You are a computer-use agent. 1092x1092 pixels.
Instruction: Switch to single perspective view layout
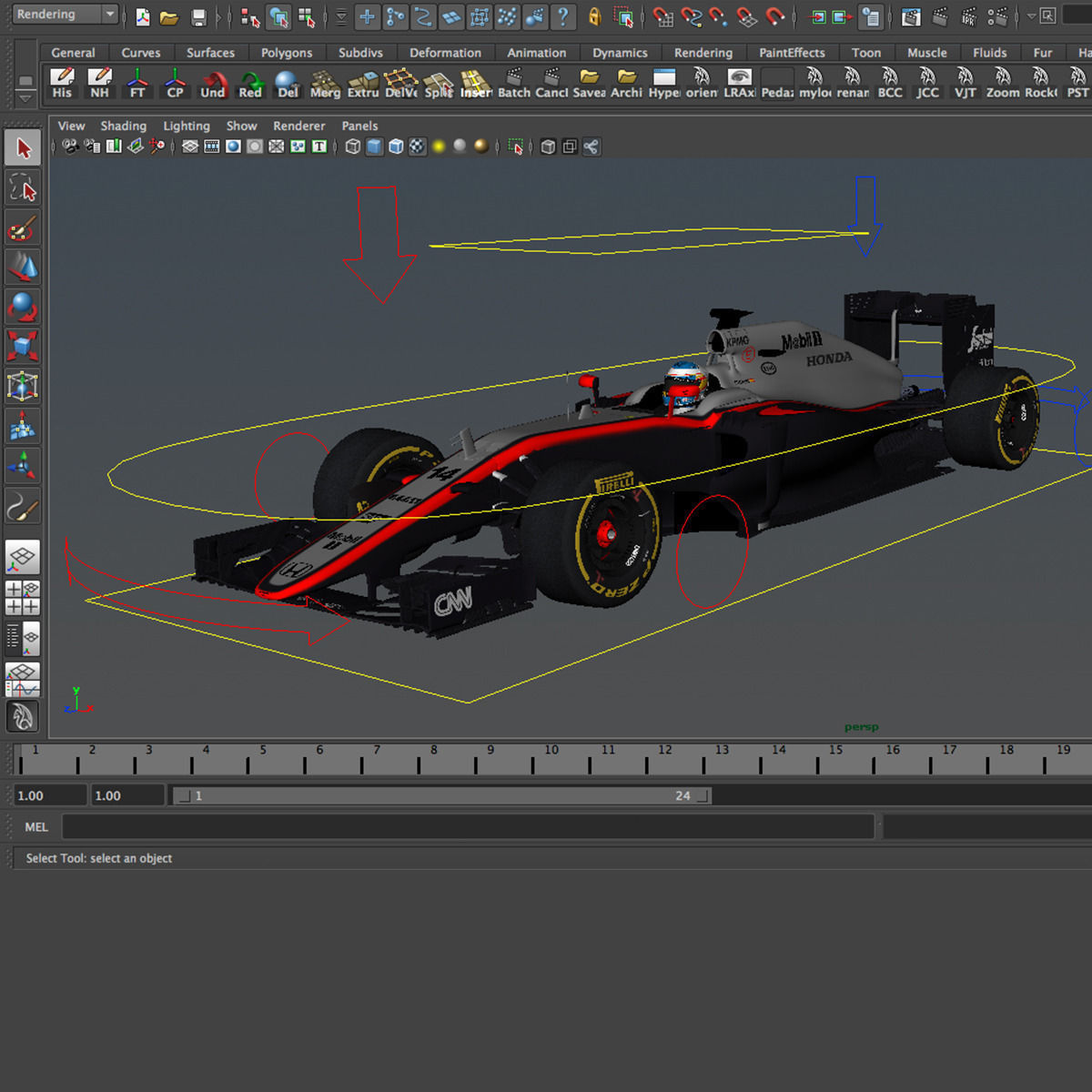point(23,556)
